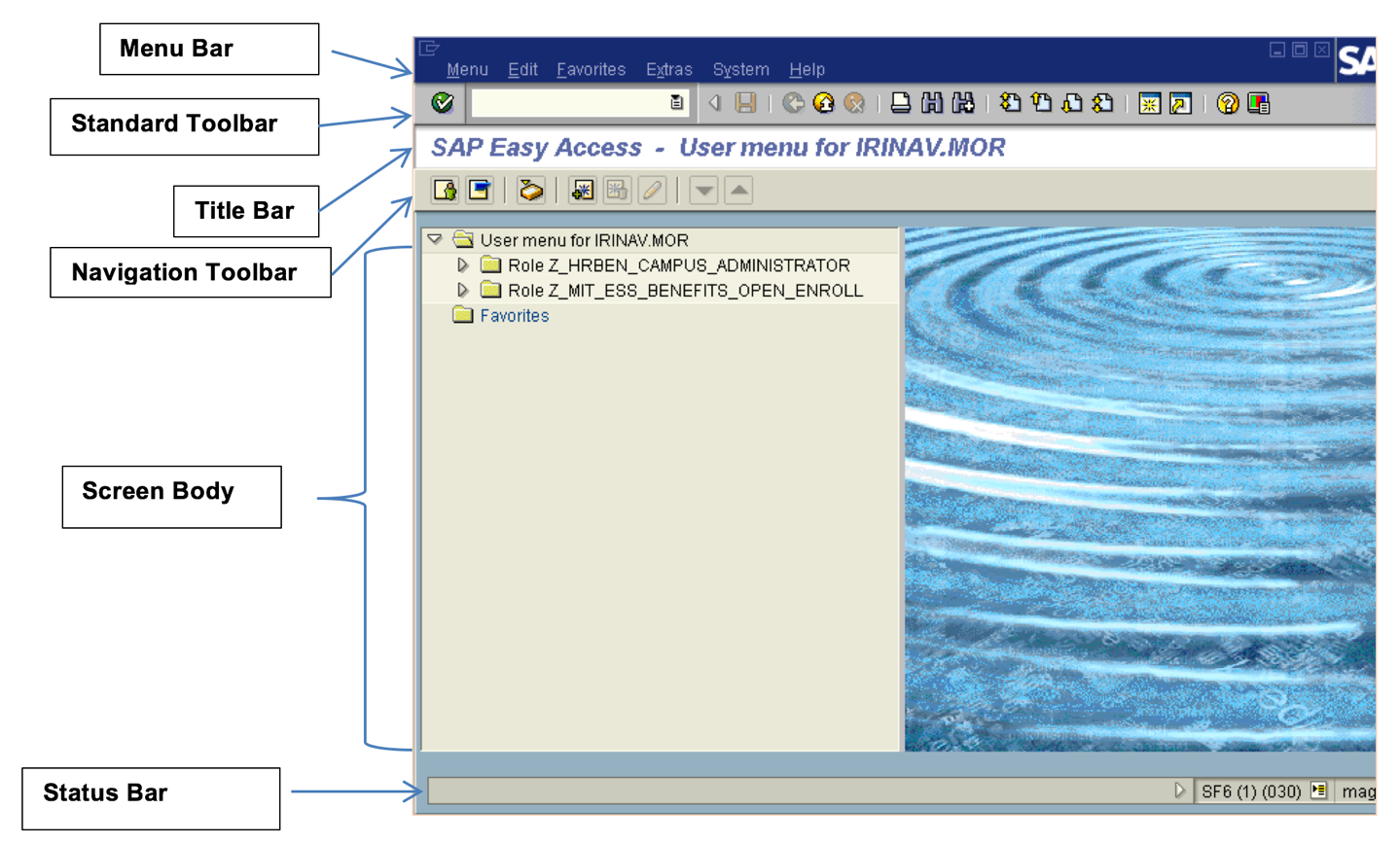The height and width of the screenshot is (844, 1400).
Task: Click the Cancel X icon
Action: (854, 103)
